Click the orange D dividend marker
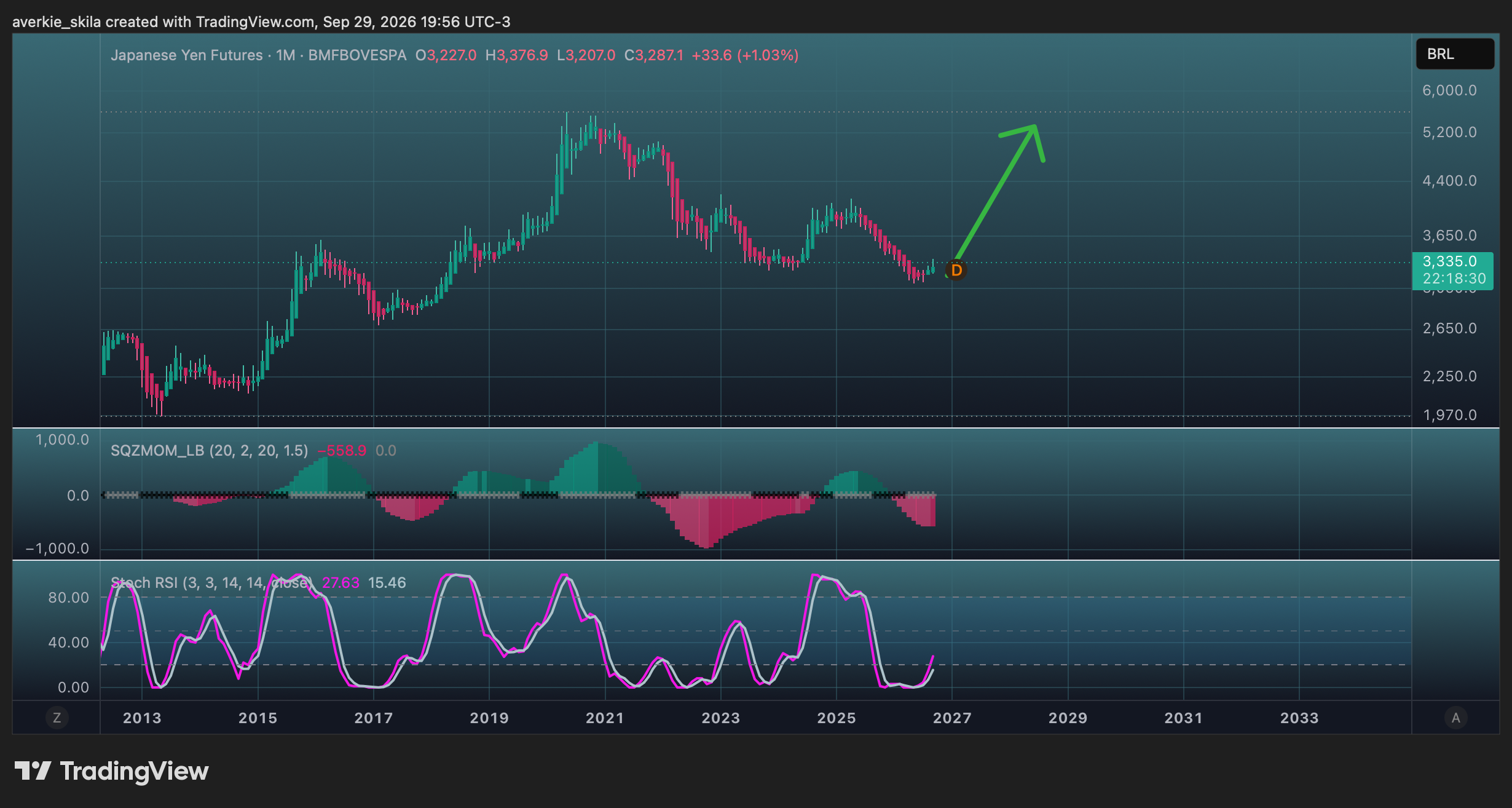This screenshot has width=1512, height=808. 956,270
